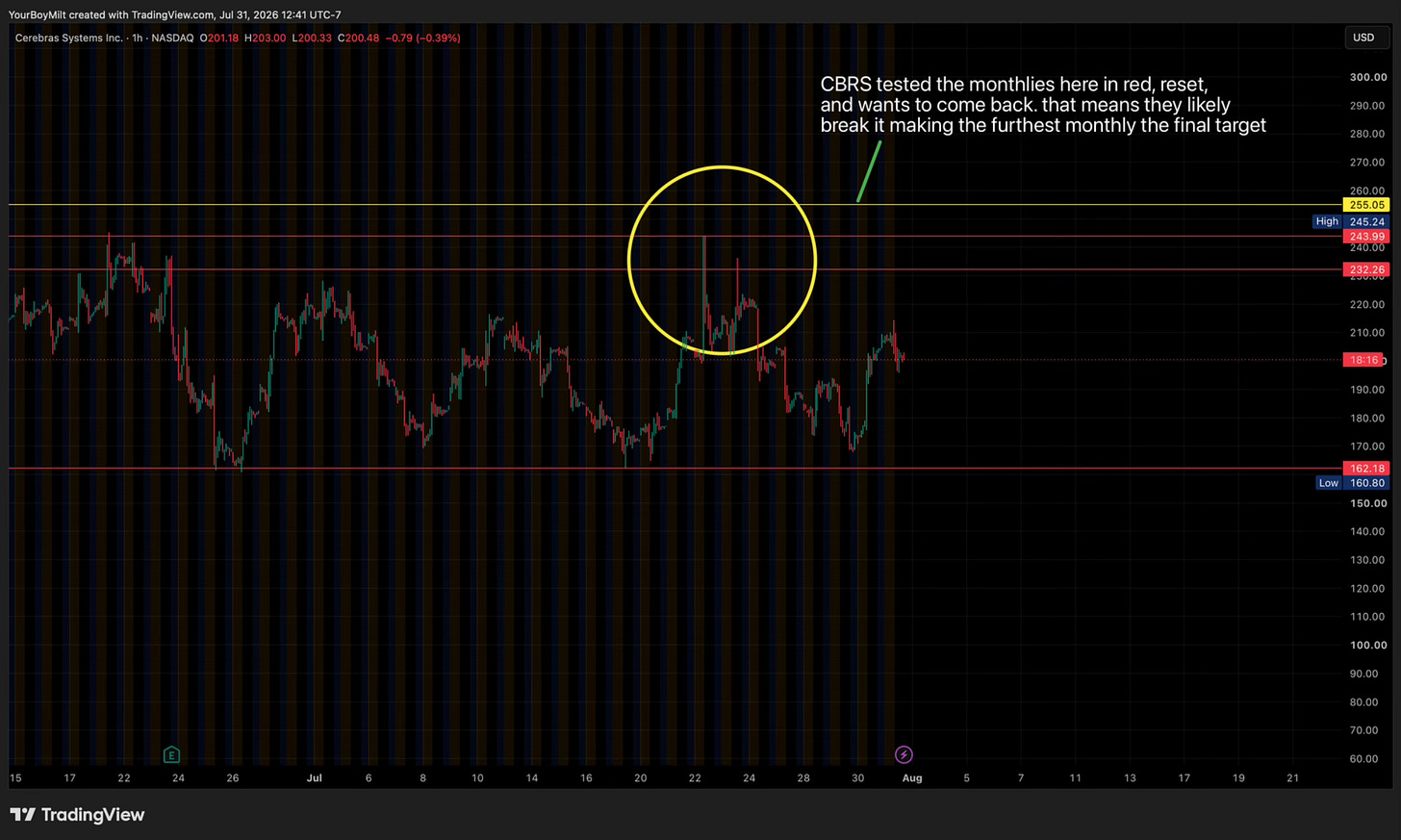Click the 100.00 price axis label
The image size is (1401, 840).
(x=1368, y=646)
